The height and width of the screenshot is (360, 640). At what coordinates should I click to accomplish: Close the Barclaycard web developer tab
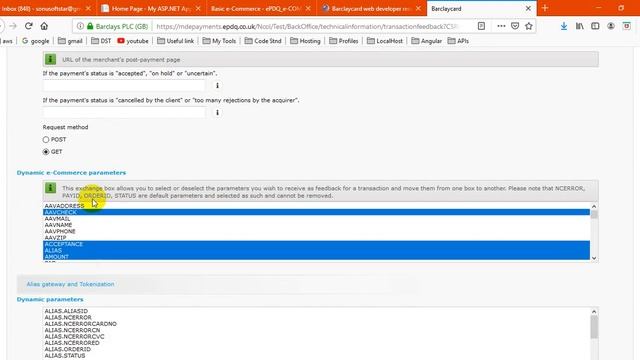[x=418, y=8]
